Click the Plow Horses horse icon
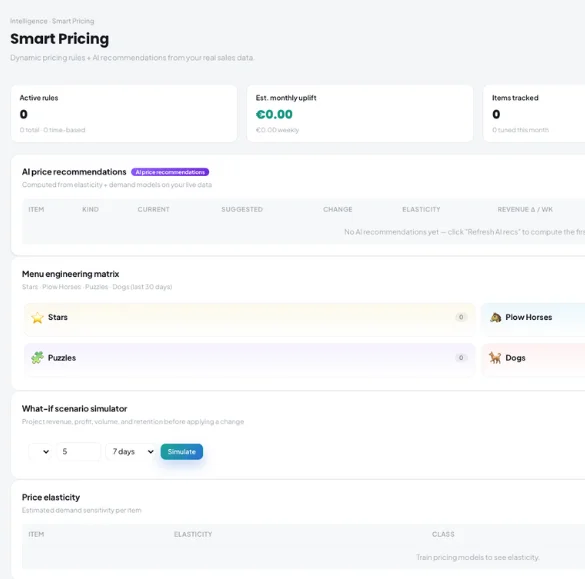This screenshot has width=585, height=579. 495,317
